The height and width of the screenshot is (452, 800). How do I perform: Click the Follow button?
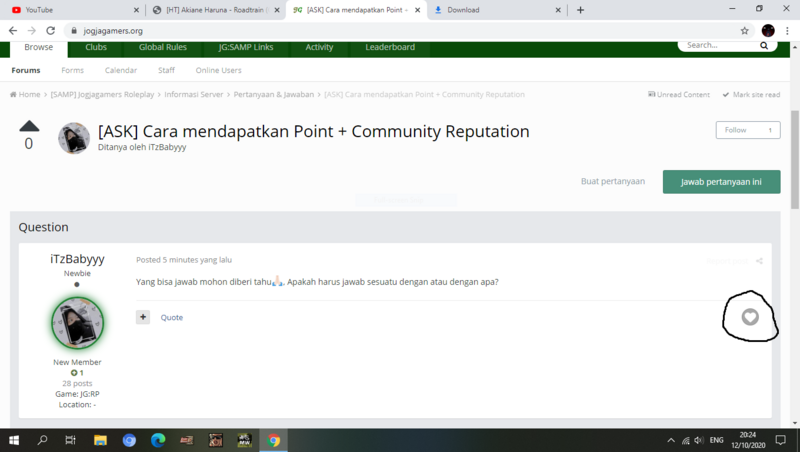(748, 130)
